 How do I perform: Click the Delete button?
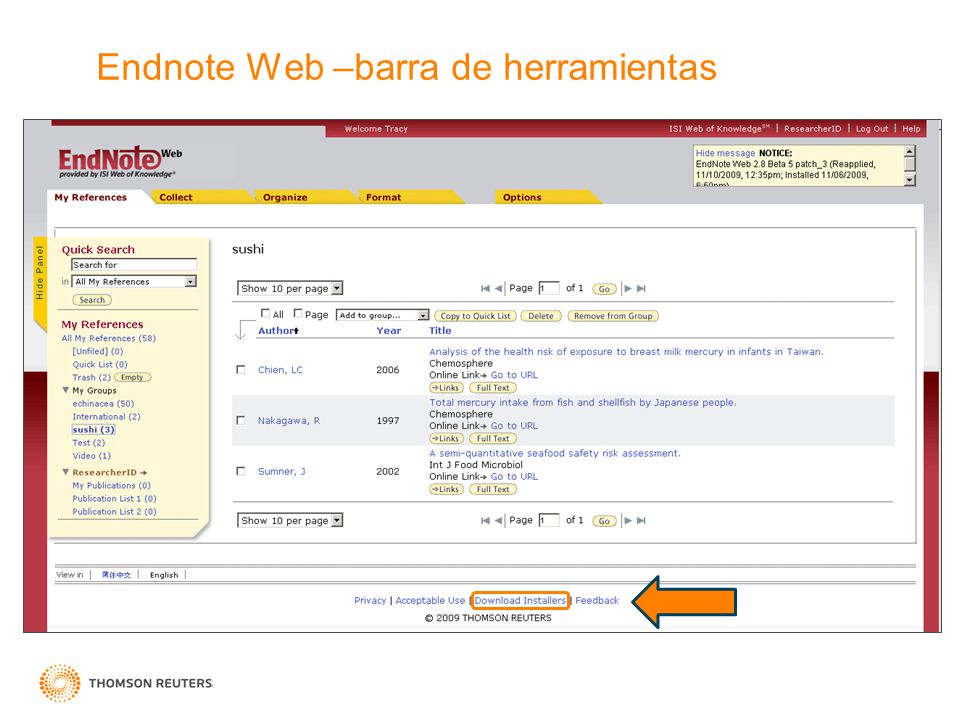tap(541, 316)
